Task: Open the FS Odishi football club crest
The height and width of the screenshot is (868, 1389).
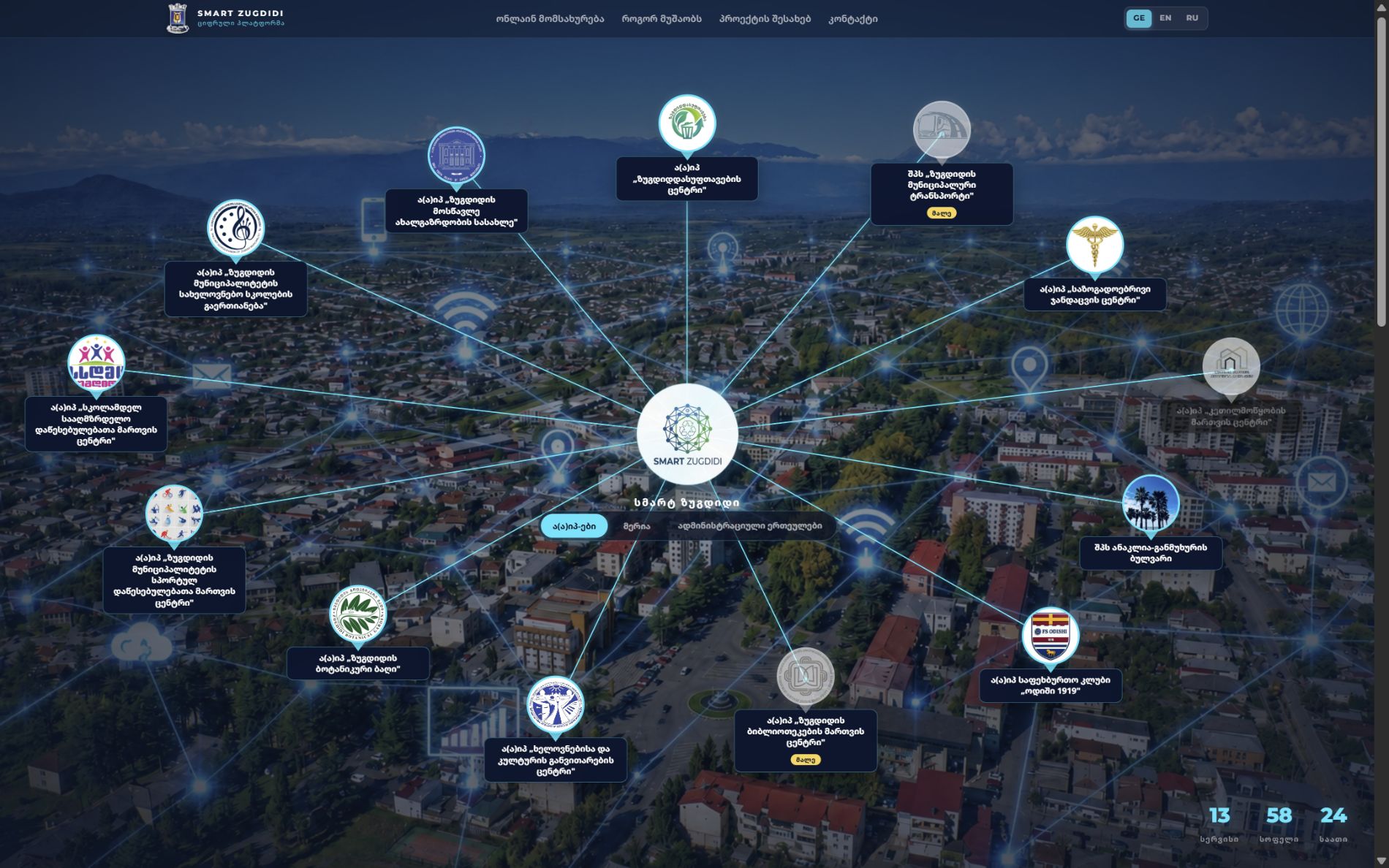Action: (x=1051, y=635)
